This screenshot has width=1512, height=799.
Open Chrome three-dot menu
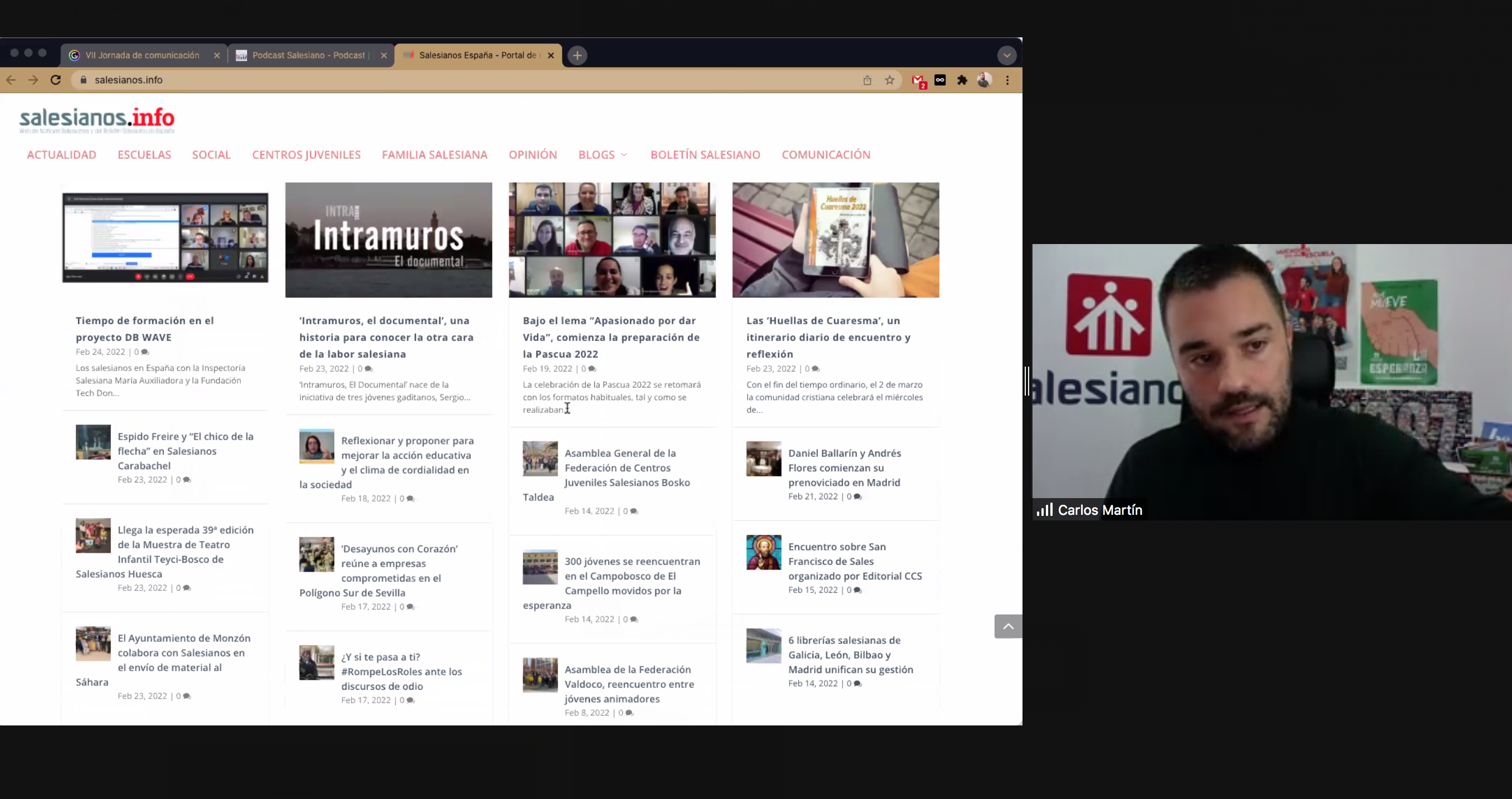(x=1007, y=80)
